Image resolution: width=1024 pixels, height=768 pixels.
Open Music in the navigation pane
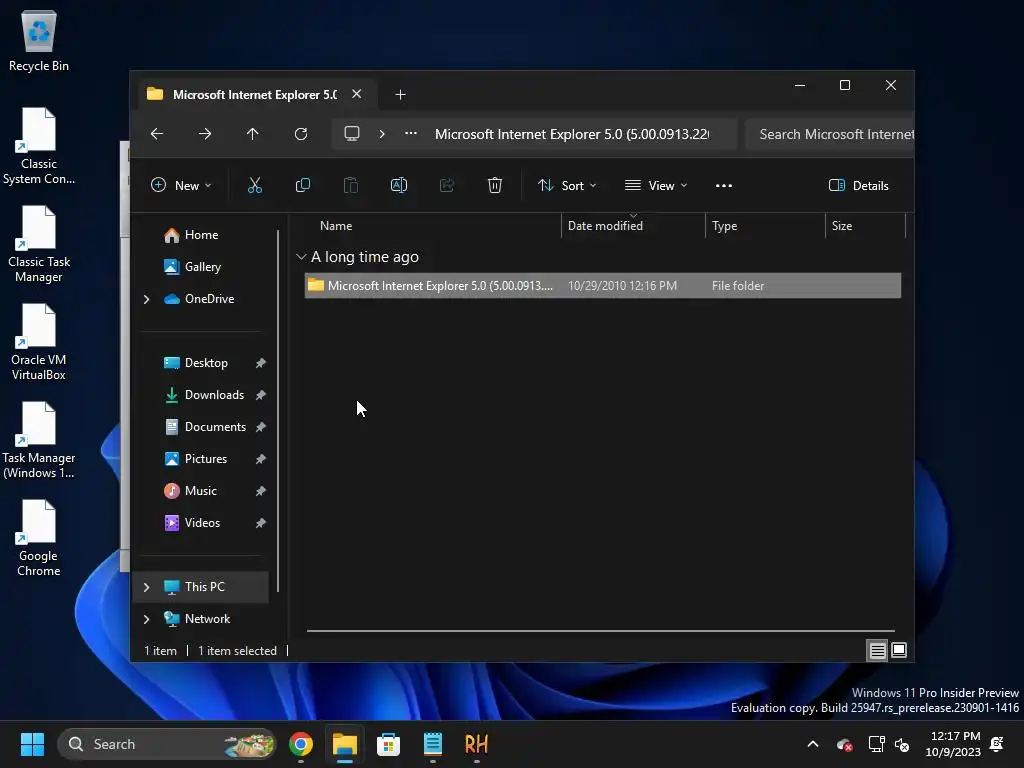pyautogui.click(x=200, y=491)
